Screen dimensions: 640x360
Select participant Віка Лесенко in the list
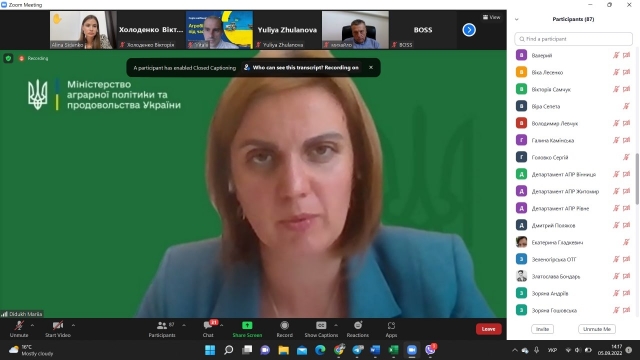point(573,72)
